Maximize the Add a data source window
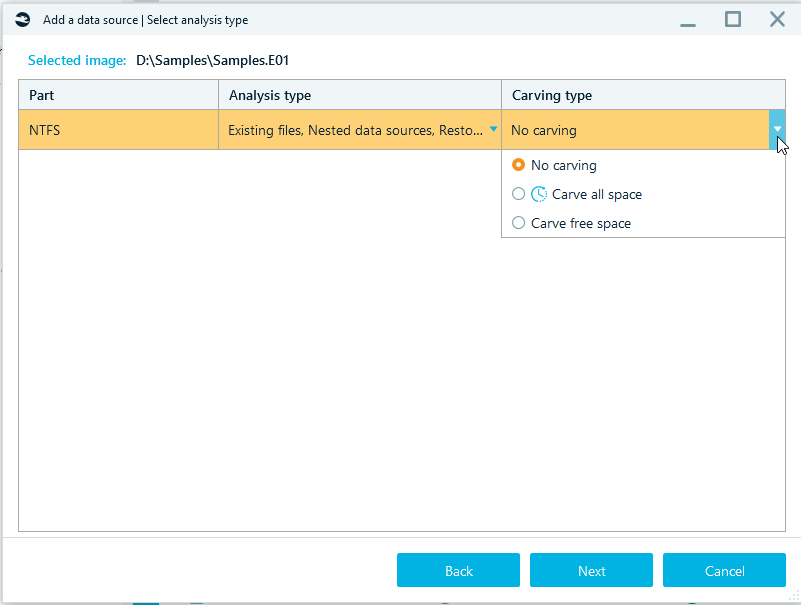 (x=733, y=20)
